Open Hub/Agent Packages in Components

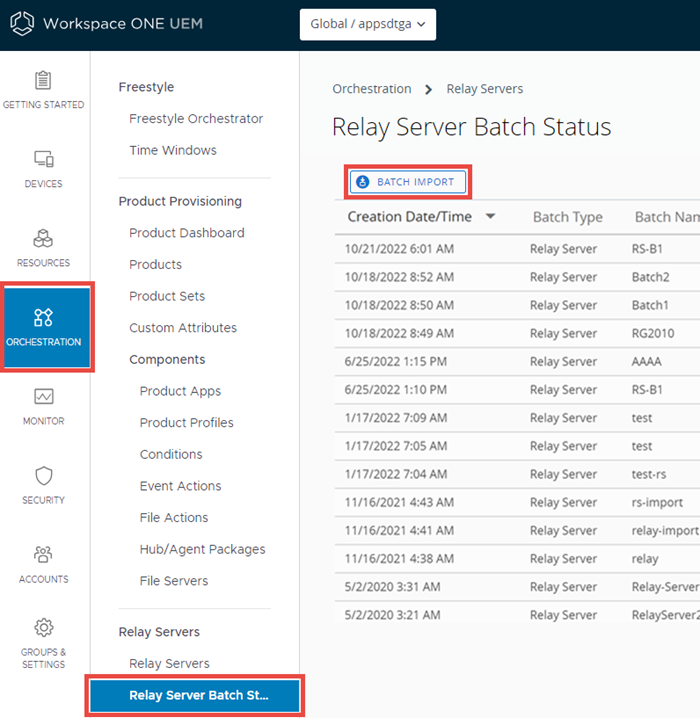(203, 549)
